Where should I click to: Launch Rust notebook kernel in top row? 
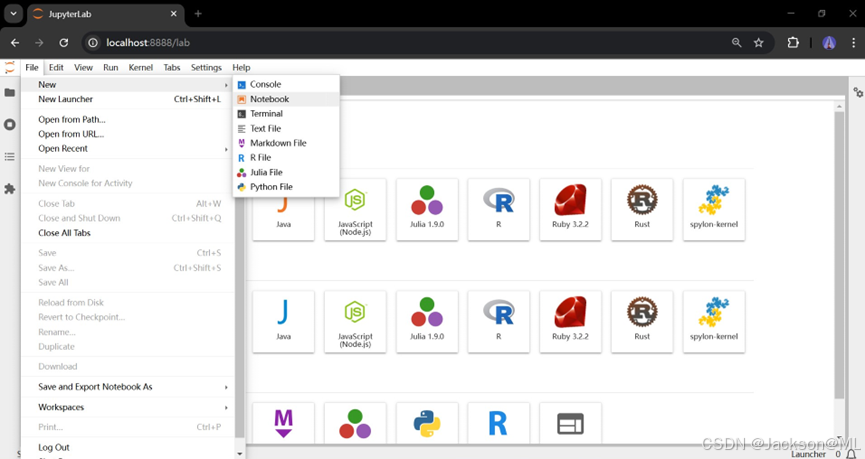tap(642, 209)
